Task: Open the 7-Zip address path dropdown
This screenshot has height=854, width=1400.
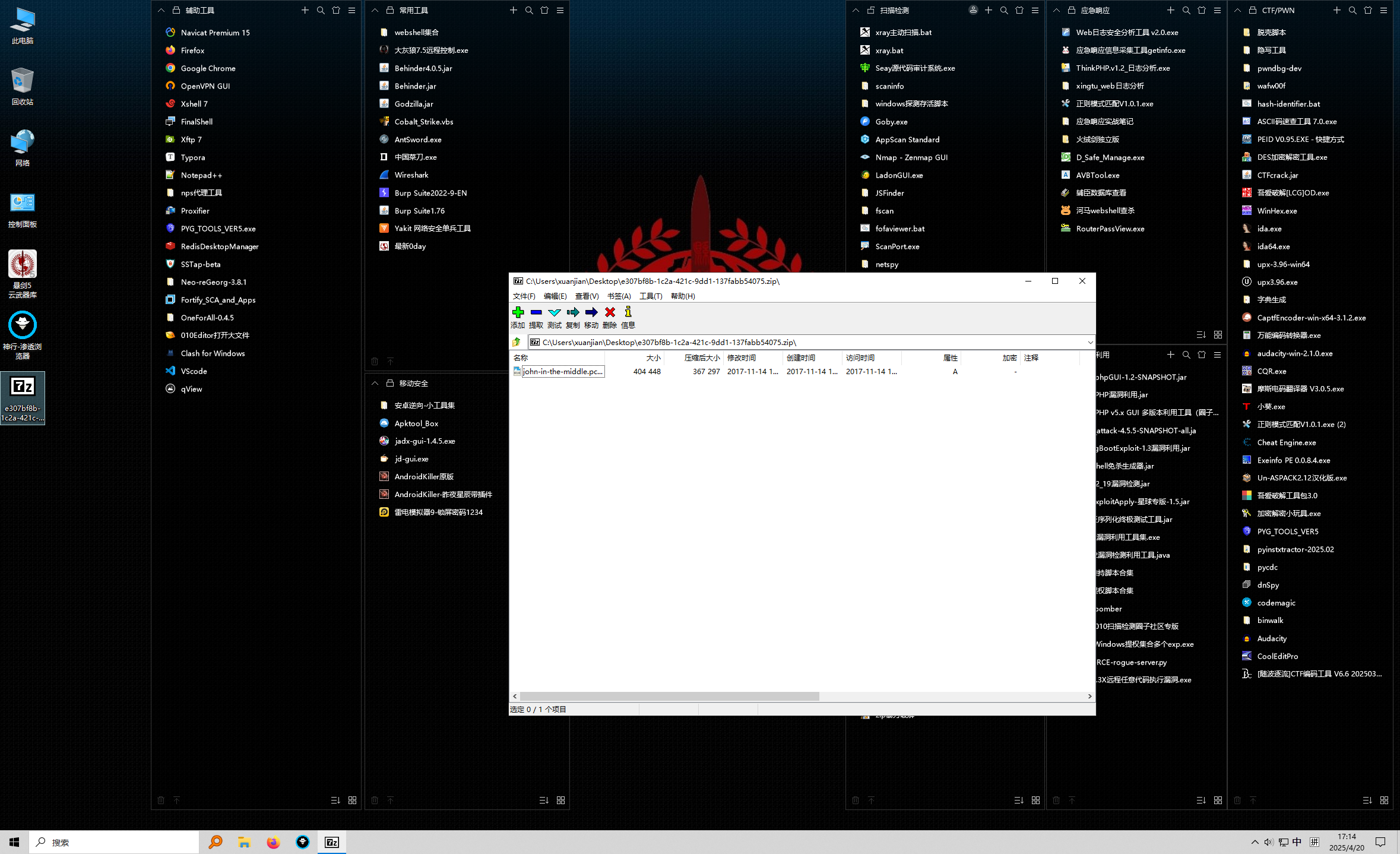Action: (x=1090, y=342)
